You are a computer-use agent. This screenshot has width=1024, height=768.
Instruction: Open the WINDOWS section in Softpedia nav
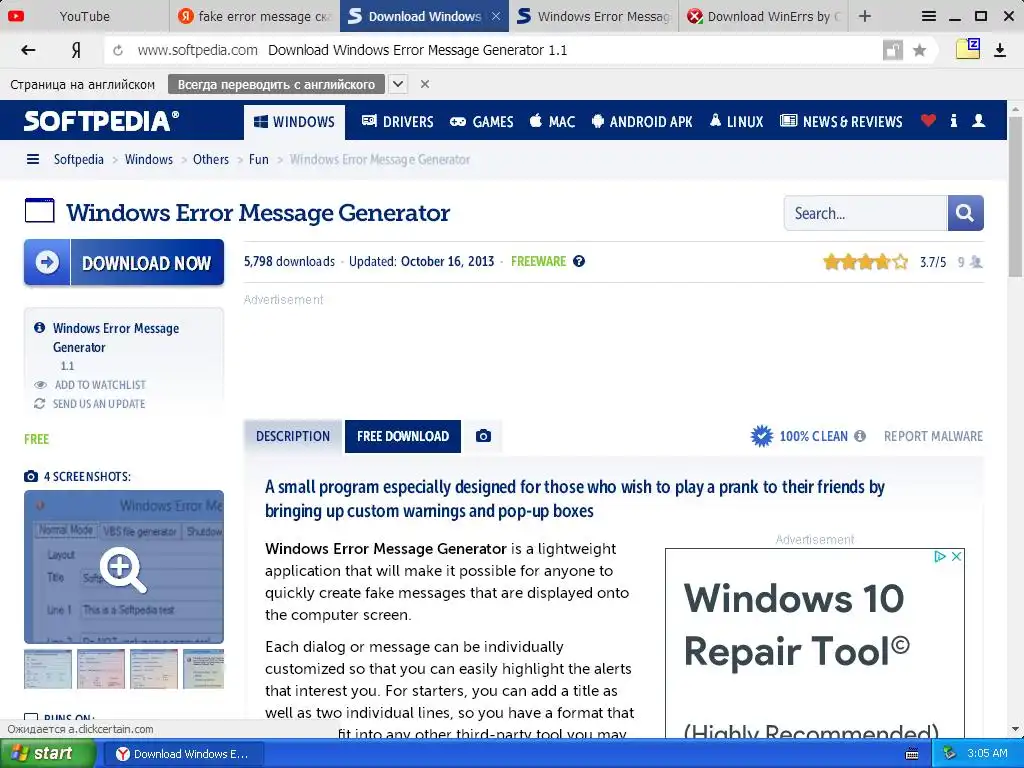tap(295, 122)
